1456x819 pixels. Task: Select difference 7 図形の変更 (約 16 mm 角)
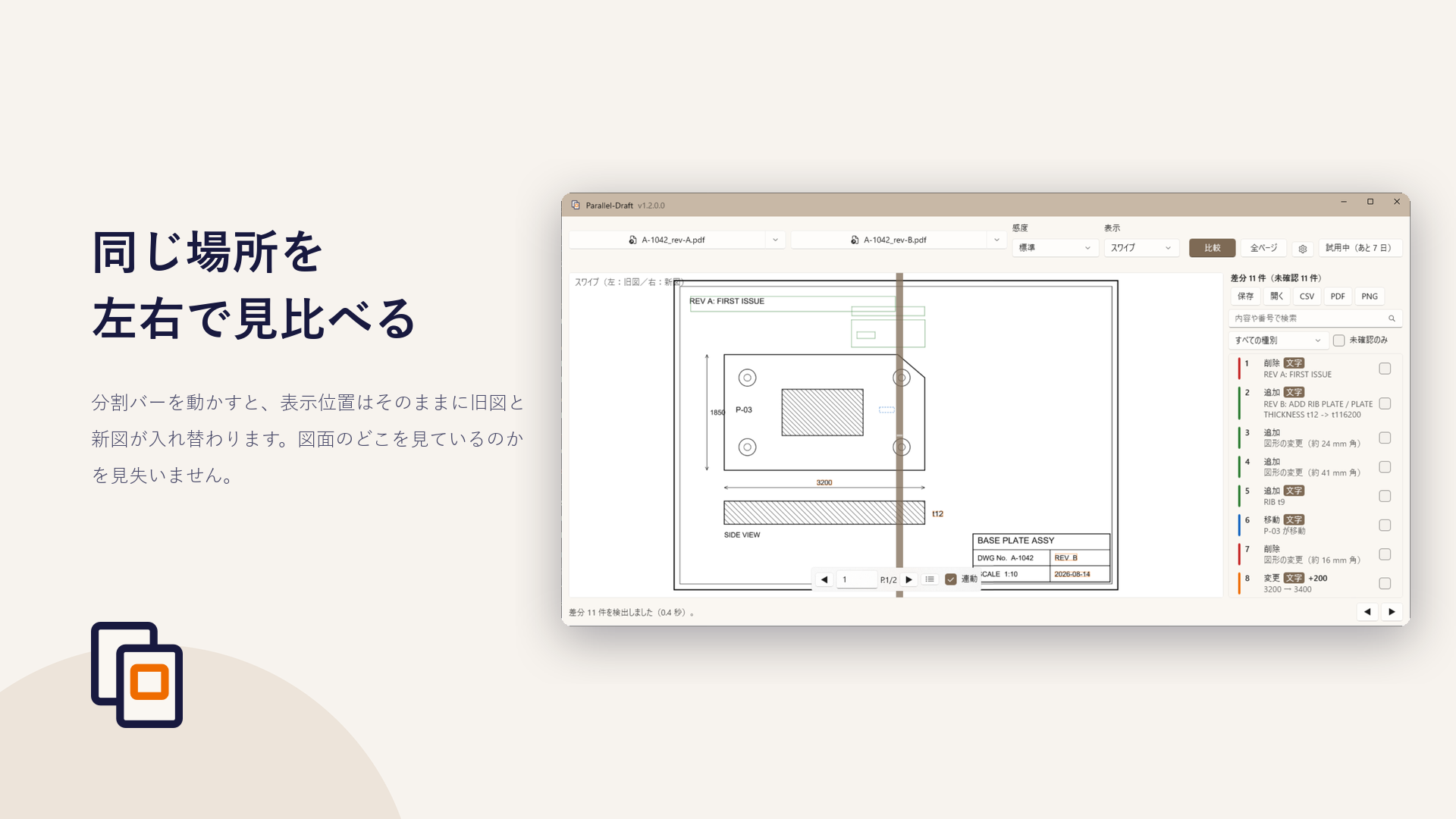1315,554
